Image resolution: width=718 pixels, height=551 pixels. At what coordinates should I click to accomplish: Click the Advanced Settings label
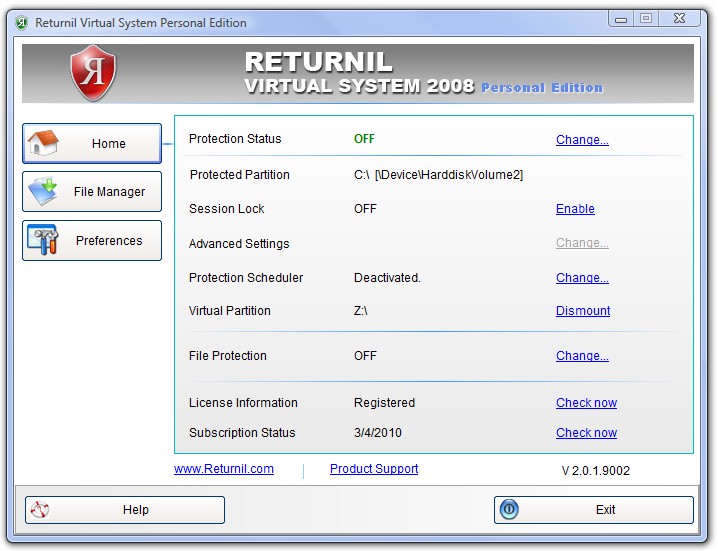point(239,244)
